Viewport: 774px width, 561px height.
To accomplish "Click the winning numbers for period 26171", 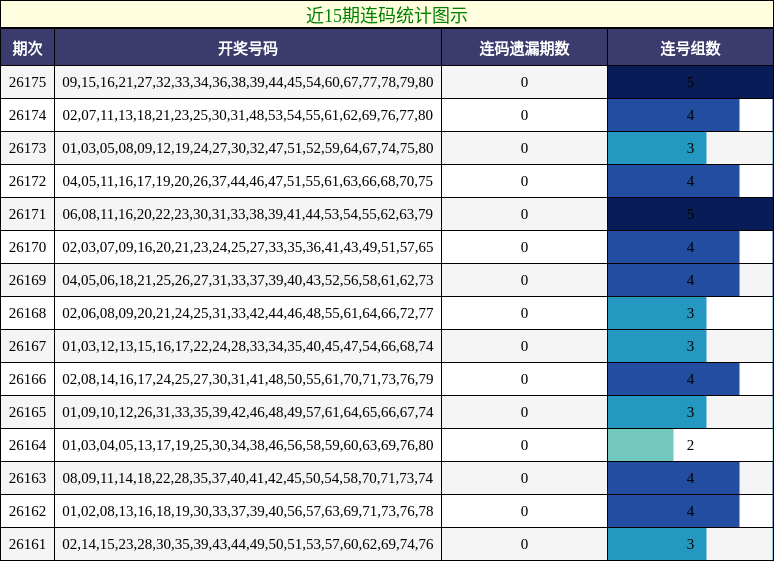I will 248,214.
